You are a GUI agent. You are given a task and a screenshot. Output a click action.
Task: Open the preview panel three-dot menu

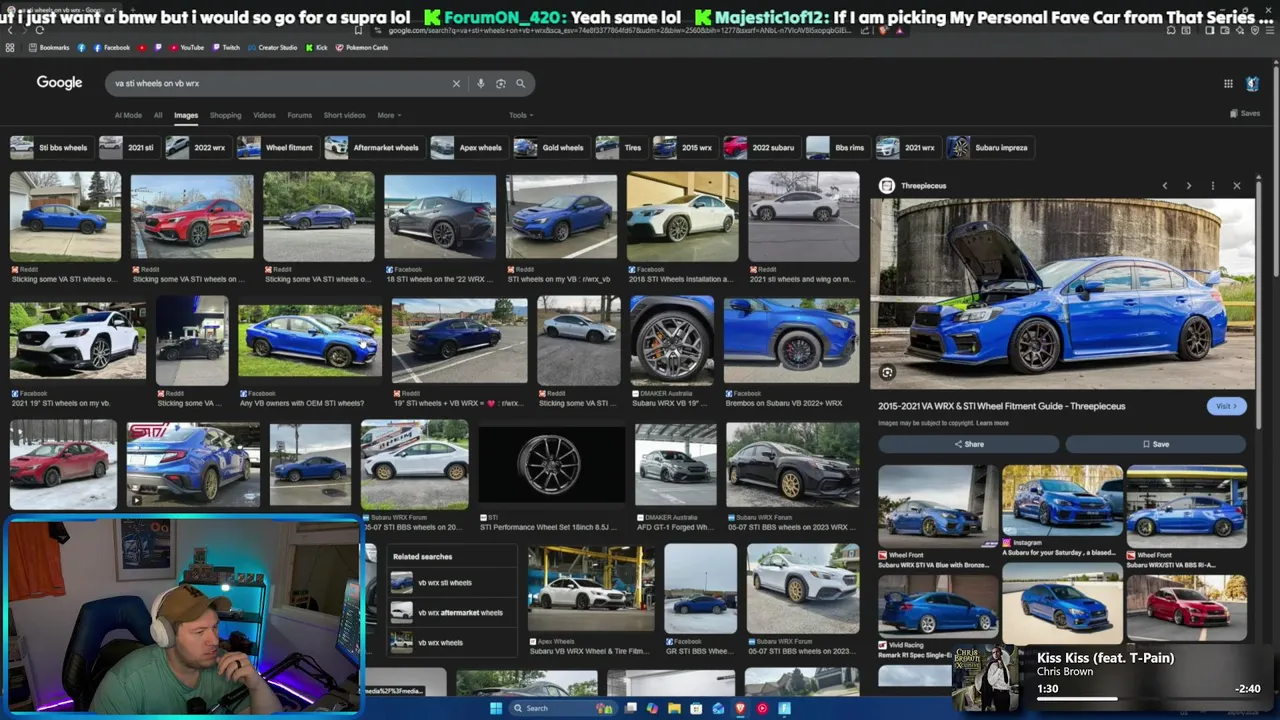tap(1212, 186)
